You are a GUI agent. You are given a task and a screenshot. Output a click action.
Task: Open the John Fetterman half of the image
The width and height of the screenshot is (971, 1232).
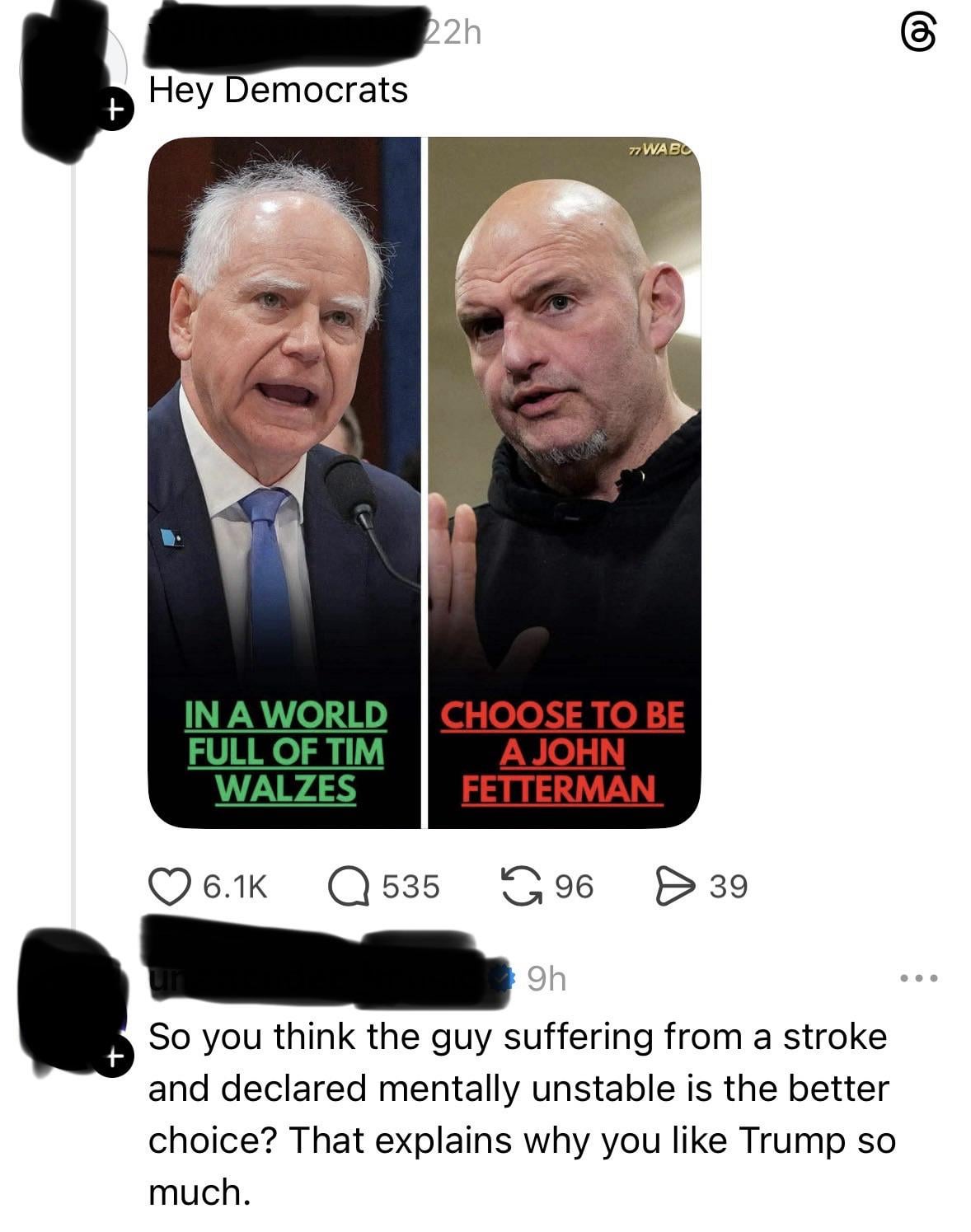[x=565, y=482]
